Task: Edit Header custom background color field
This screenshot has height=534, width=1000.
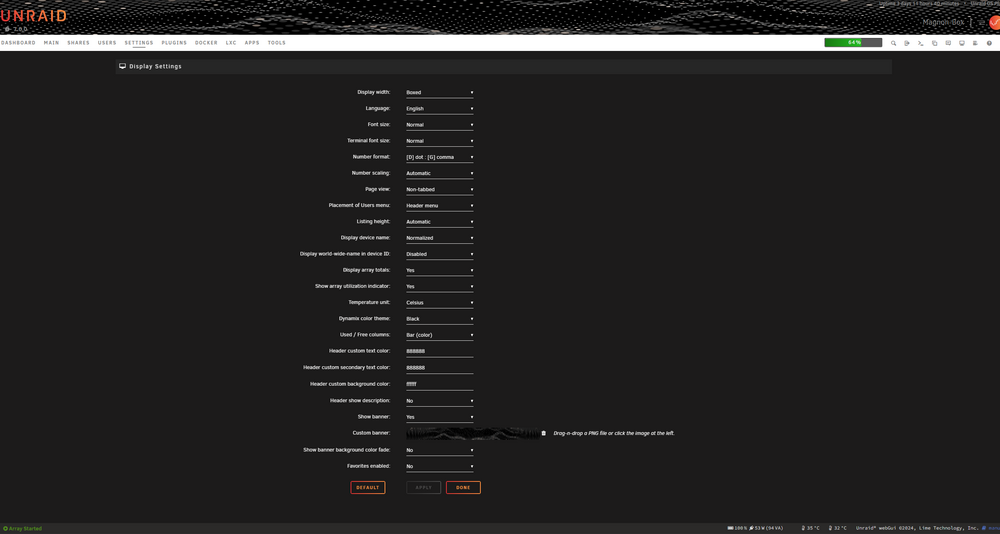Action: pyautogui.click(x=439, y=385)
